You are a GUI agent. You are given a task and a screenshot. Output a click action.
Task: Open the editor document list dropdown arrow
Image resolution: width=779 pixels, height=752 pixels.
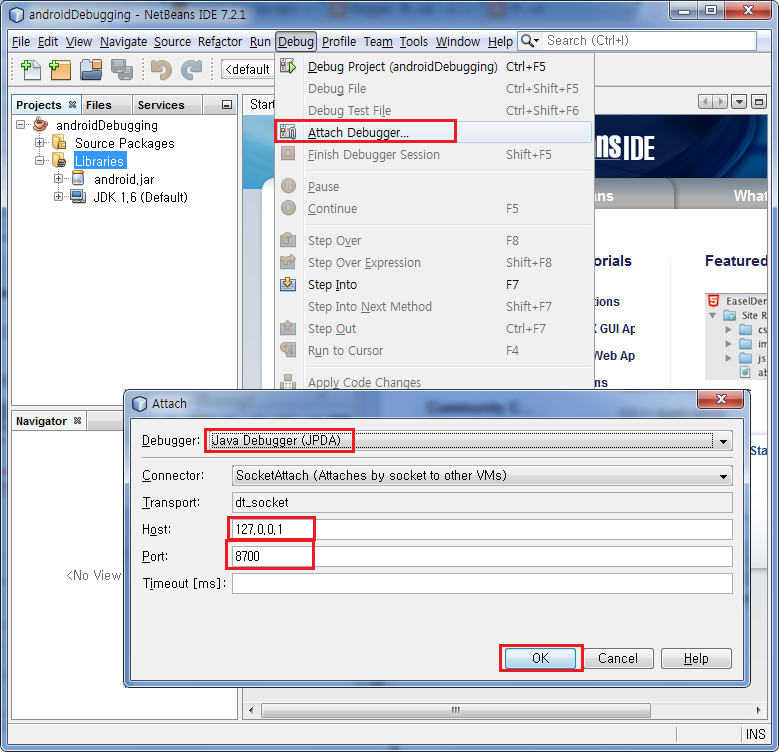point(739,102)
